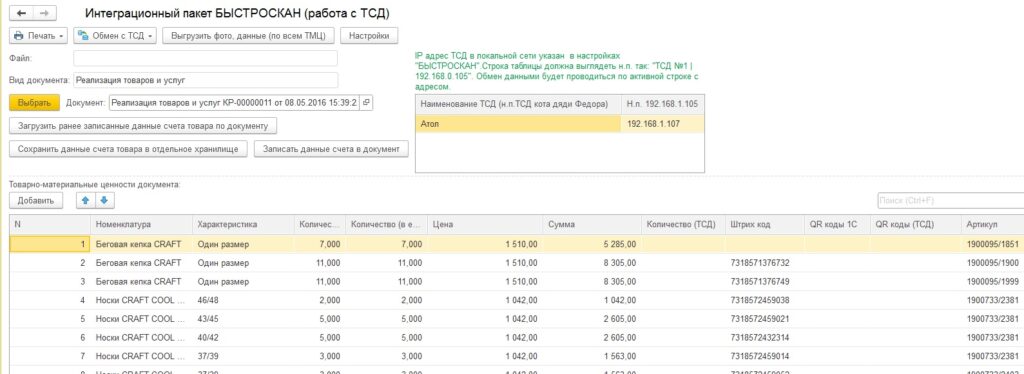Image resolution: width=1024 pixels, height=374 pixels.
Task: Click the QR коды (ТСД) column header
Action: (x=916, y=225)
